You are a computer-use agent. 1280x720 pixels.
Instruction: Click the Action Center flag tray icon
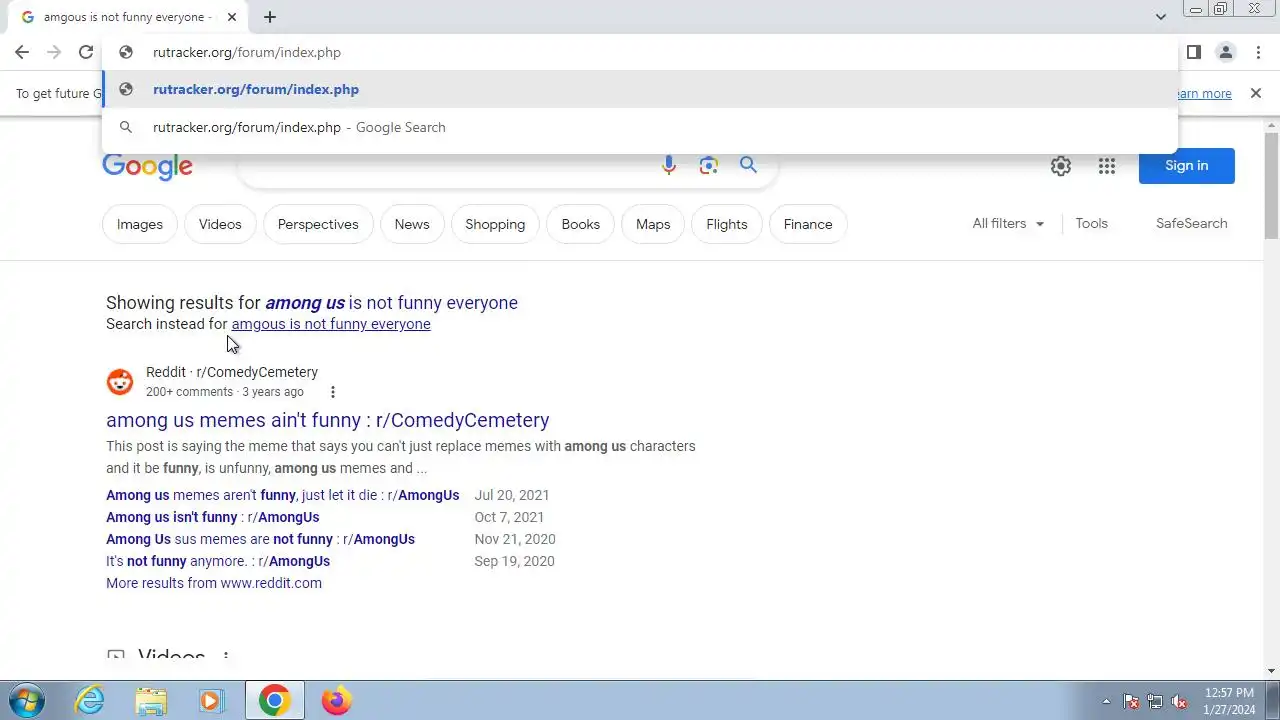tap(1131, 701)
